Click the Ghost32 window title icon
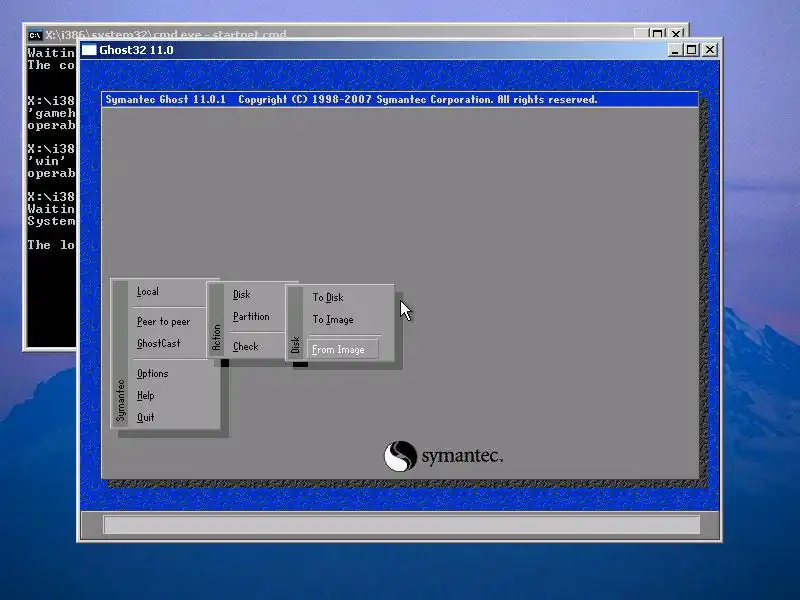Viewport: 800px width, 600px height. 89,50
